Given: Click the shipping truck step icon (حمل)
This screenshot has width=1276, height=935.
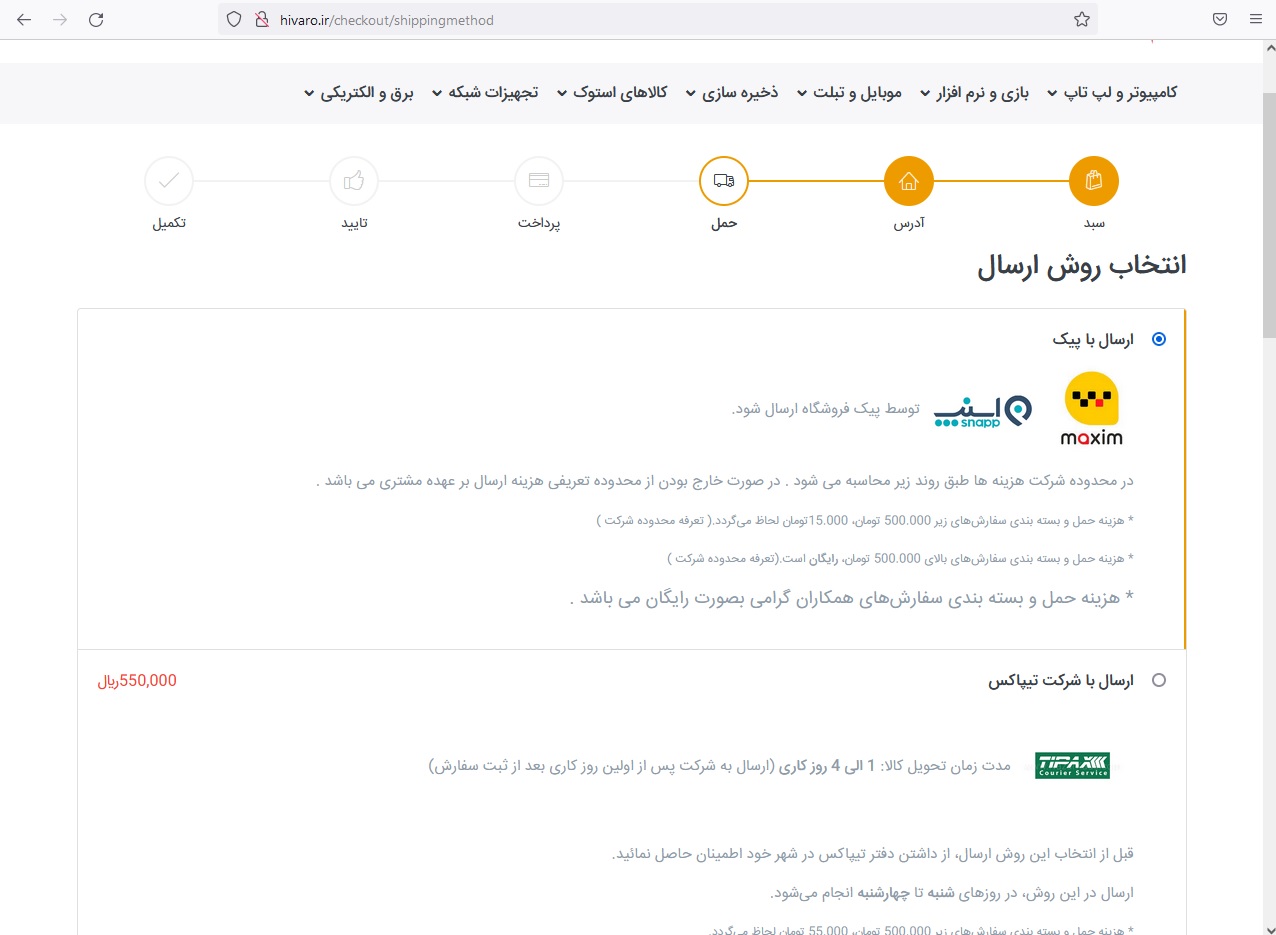Looking at the screenshot, I should (723, 181).
